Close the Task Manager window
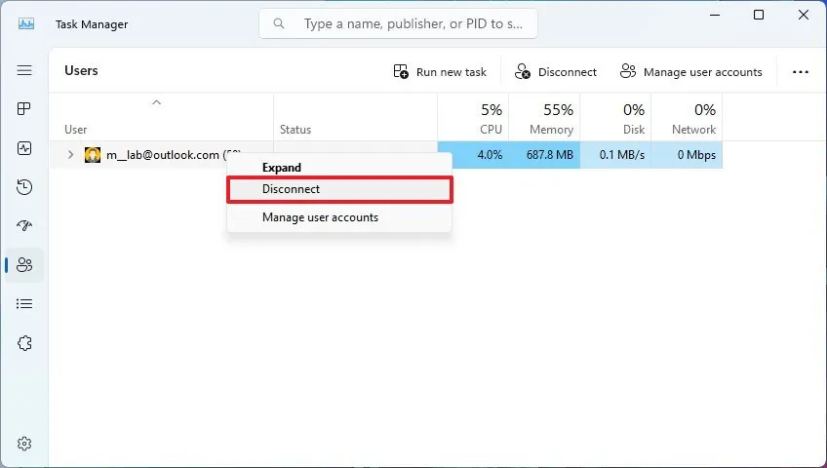Image resolution: width=827 pixels, height=468 pixels. click(x=803, y=15)
